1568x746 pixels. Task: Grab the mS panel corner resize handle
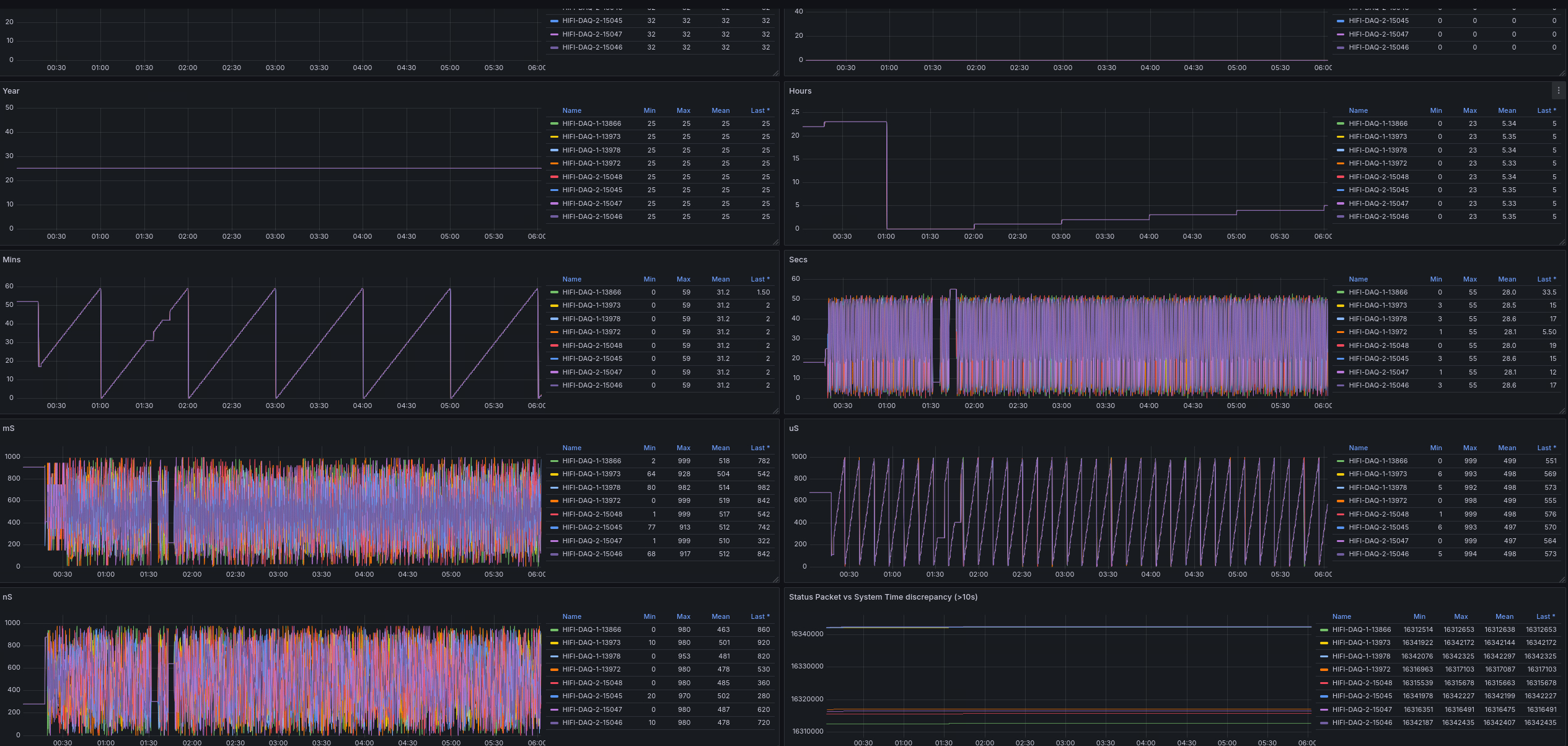tap(775, 579)
